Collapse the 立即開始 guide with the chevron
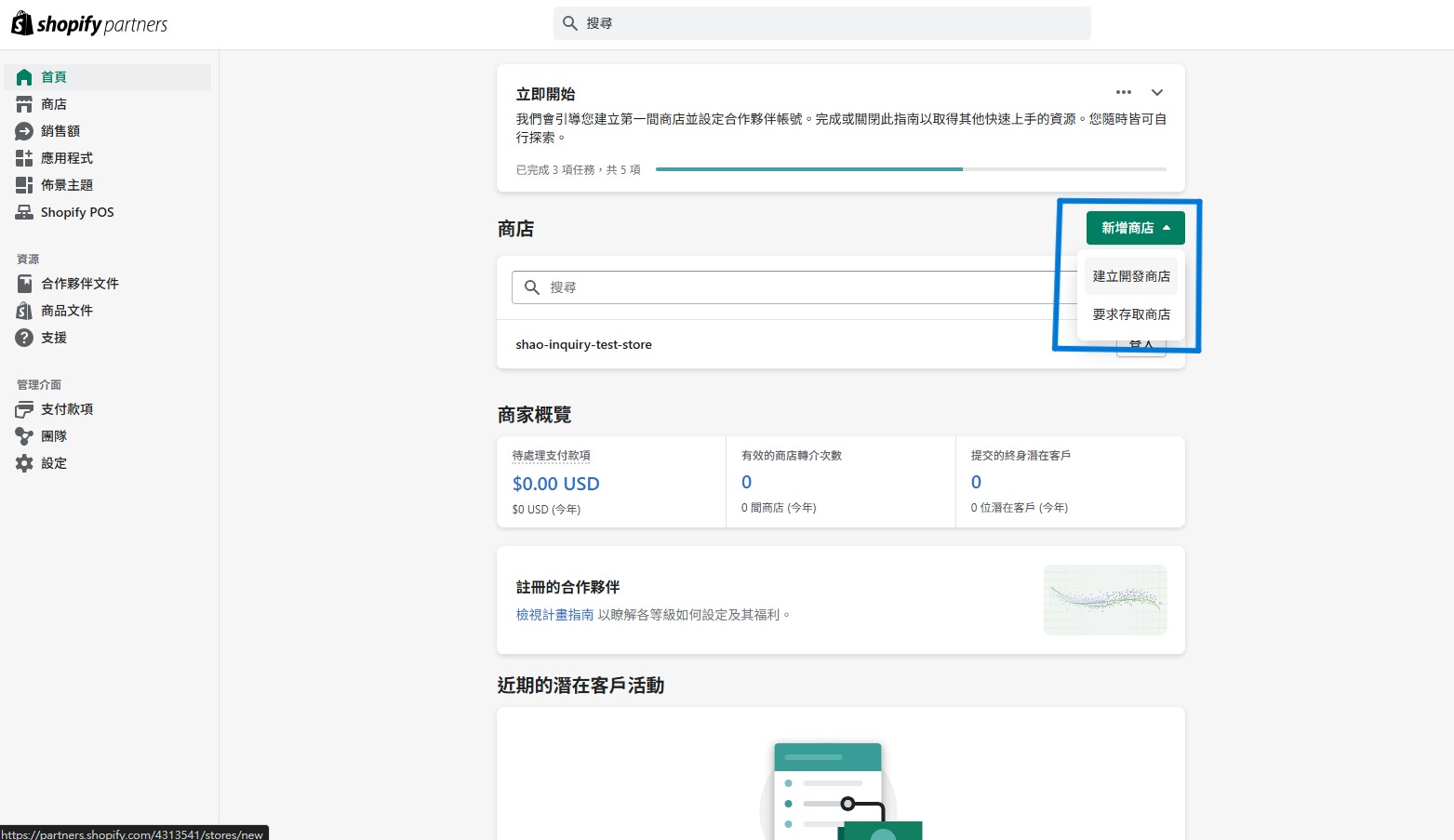 [x=1157, y=92]
